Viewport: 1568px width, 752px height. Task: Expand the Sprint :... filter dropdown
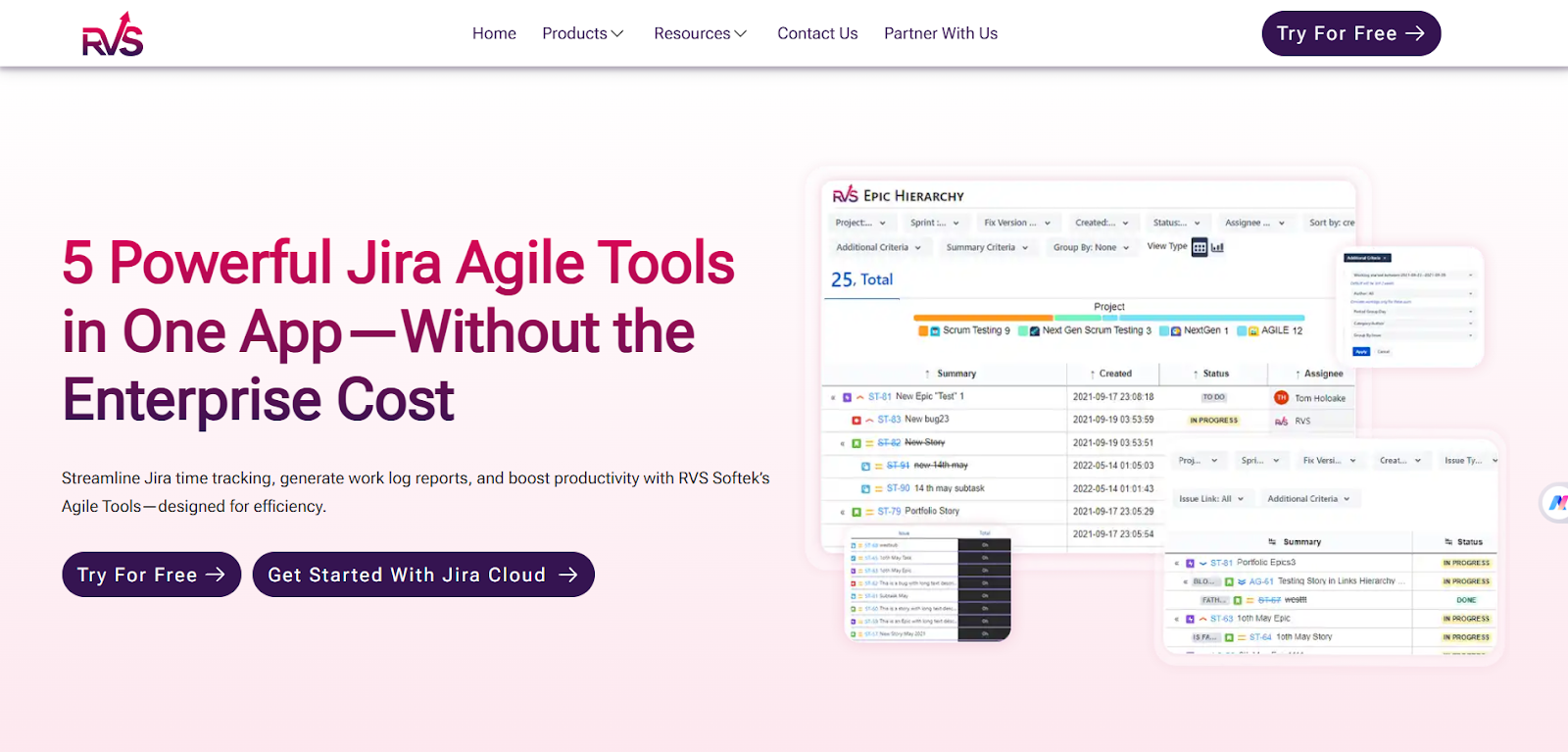(x=935, y=223)
